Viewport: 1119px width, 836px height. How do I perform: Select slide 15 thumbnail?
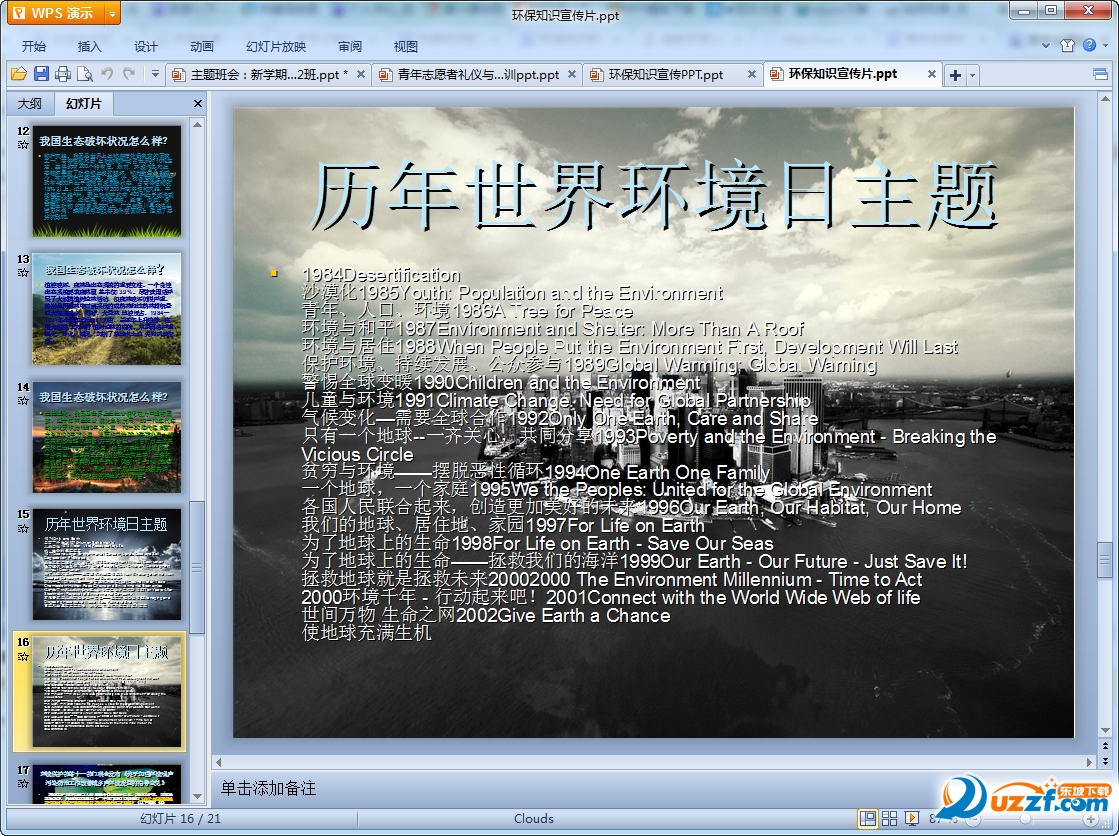(x=106, y=564)
